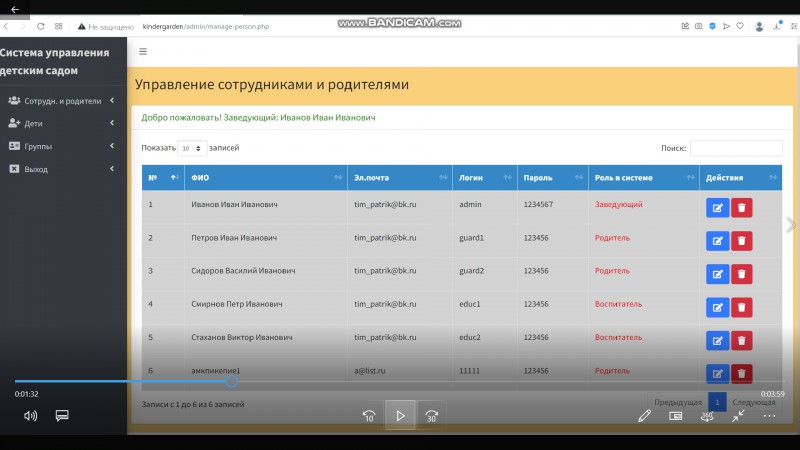The width and height of the screenshot is (800, 450).
Task: Go to Следующая page
Action: [x=754, y=402]
